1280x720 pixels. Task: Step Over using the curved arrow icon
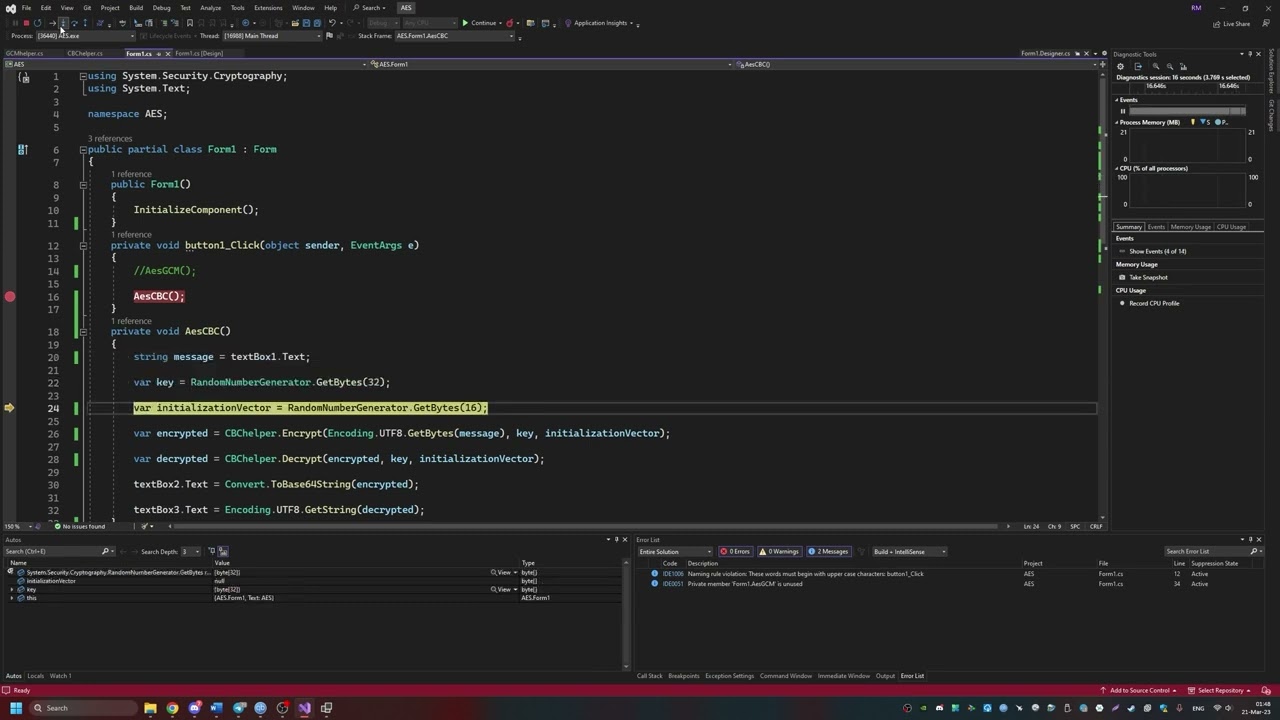[x=74, y=23]
